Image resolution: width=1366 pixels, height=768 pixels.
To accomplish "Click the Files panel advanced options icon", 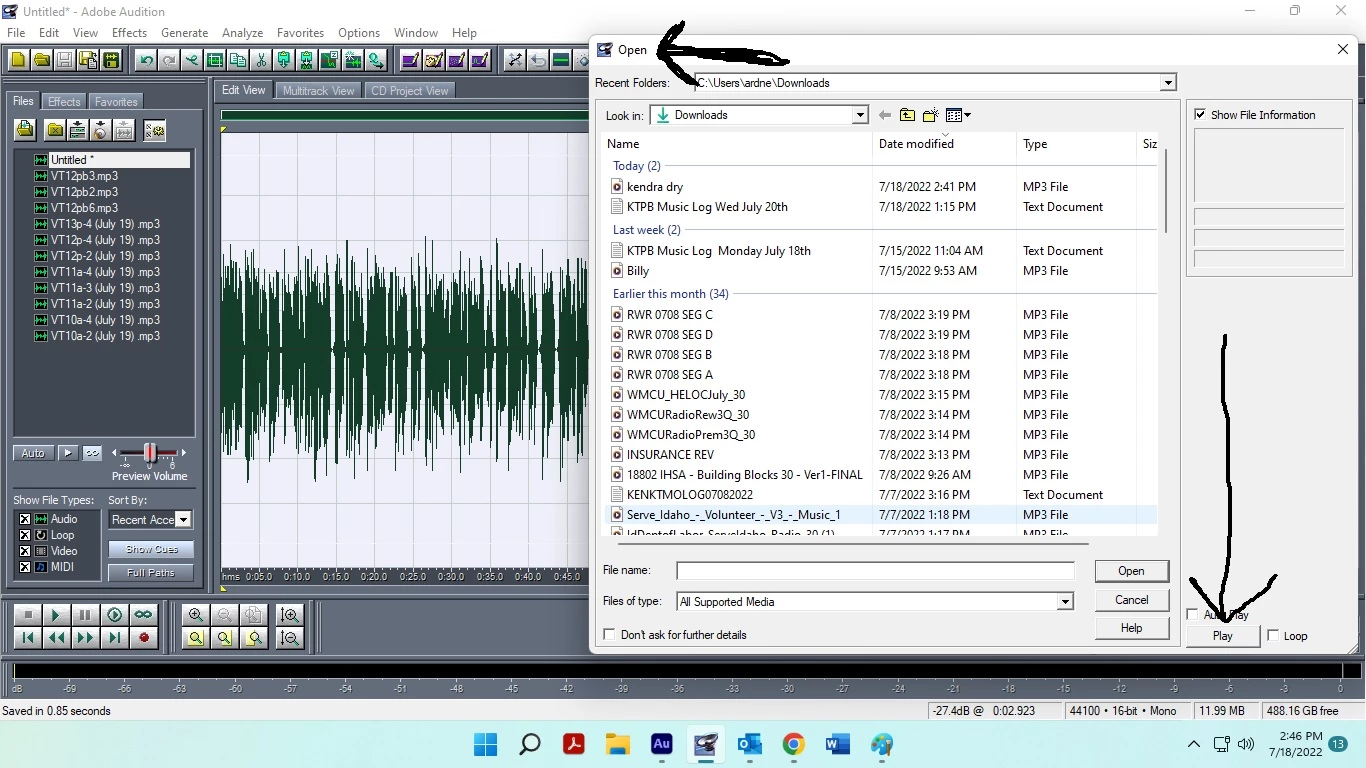I will [x=154, y=130].
